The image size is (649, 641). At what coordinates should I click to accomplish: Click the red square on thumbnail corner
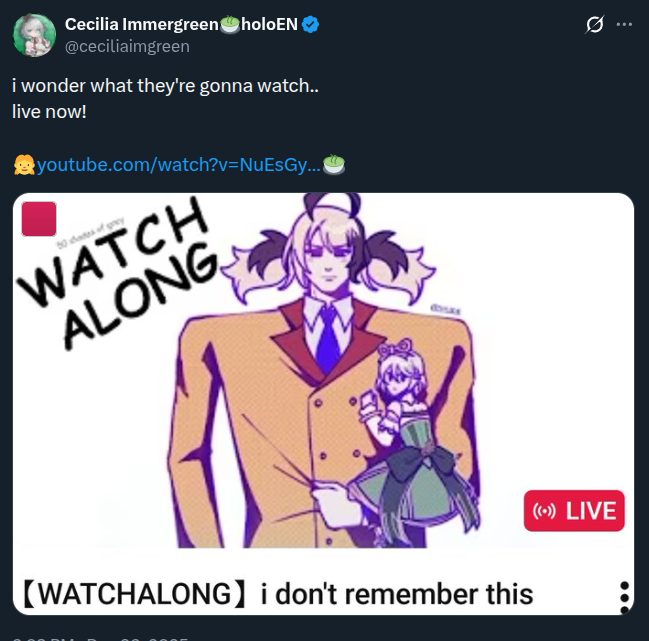[39, 219]
